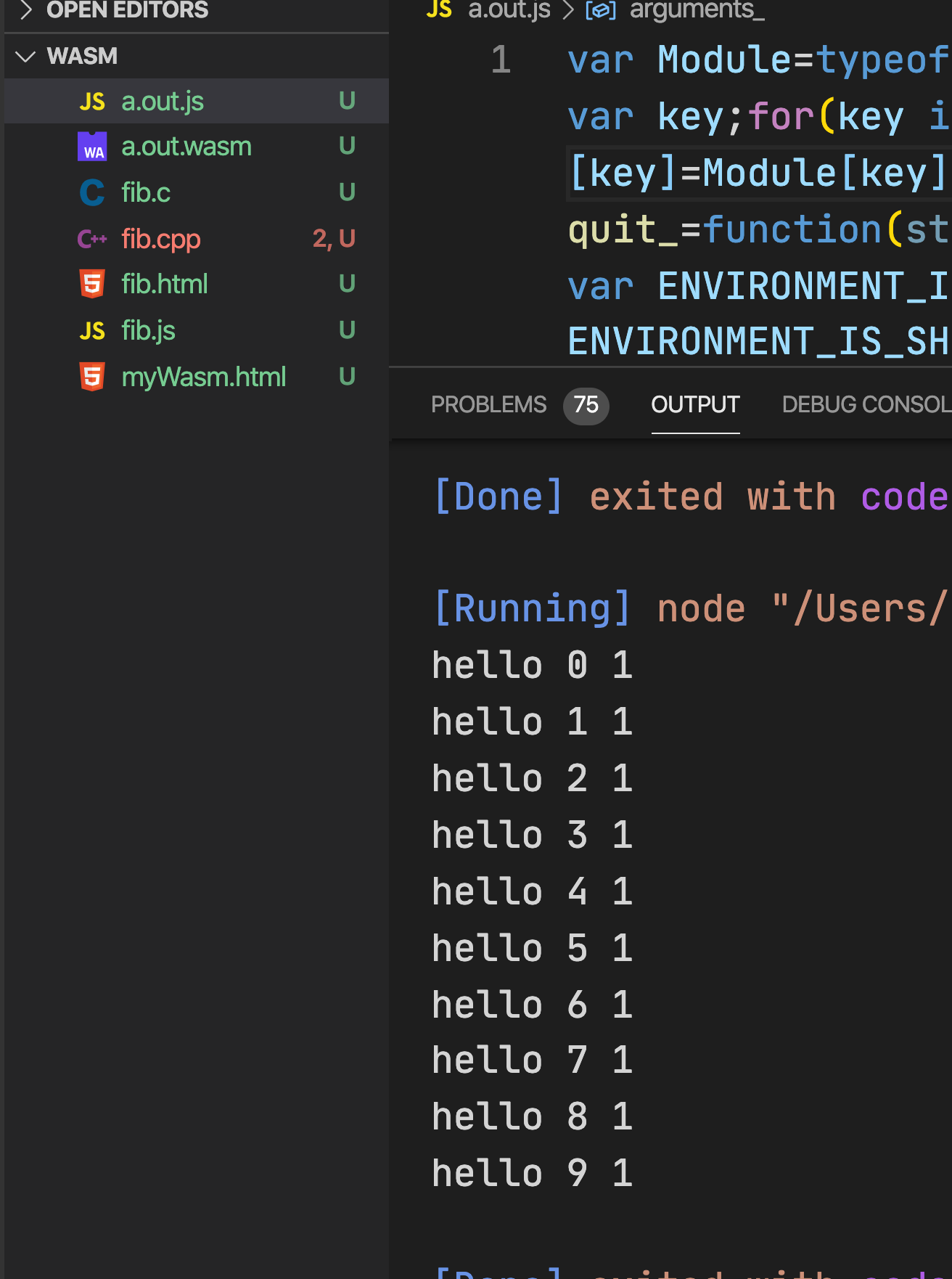Expand the OPEN EDITORS section
This screenshot has width=952, height=1279.
[x=26, y=10]
